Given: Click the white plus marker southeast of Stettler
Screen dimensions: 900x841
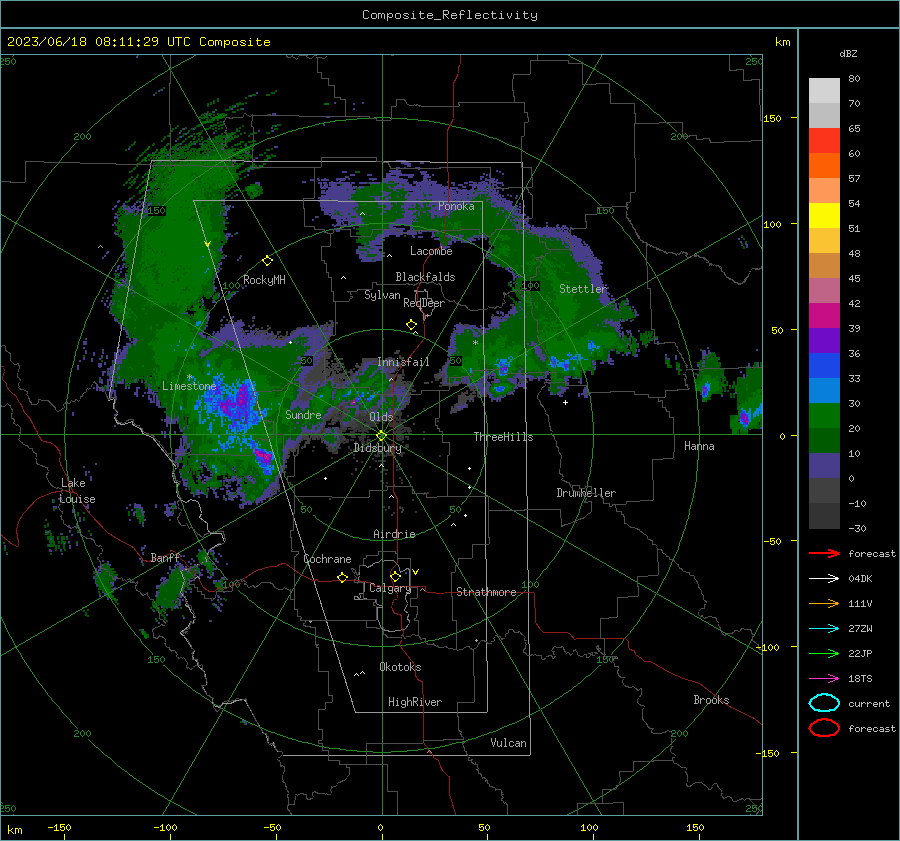Looking at the screenshot, I should coord(565,402).
